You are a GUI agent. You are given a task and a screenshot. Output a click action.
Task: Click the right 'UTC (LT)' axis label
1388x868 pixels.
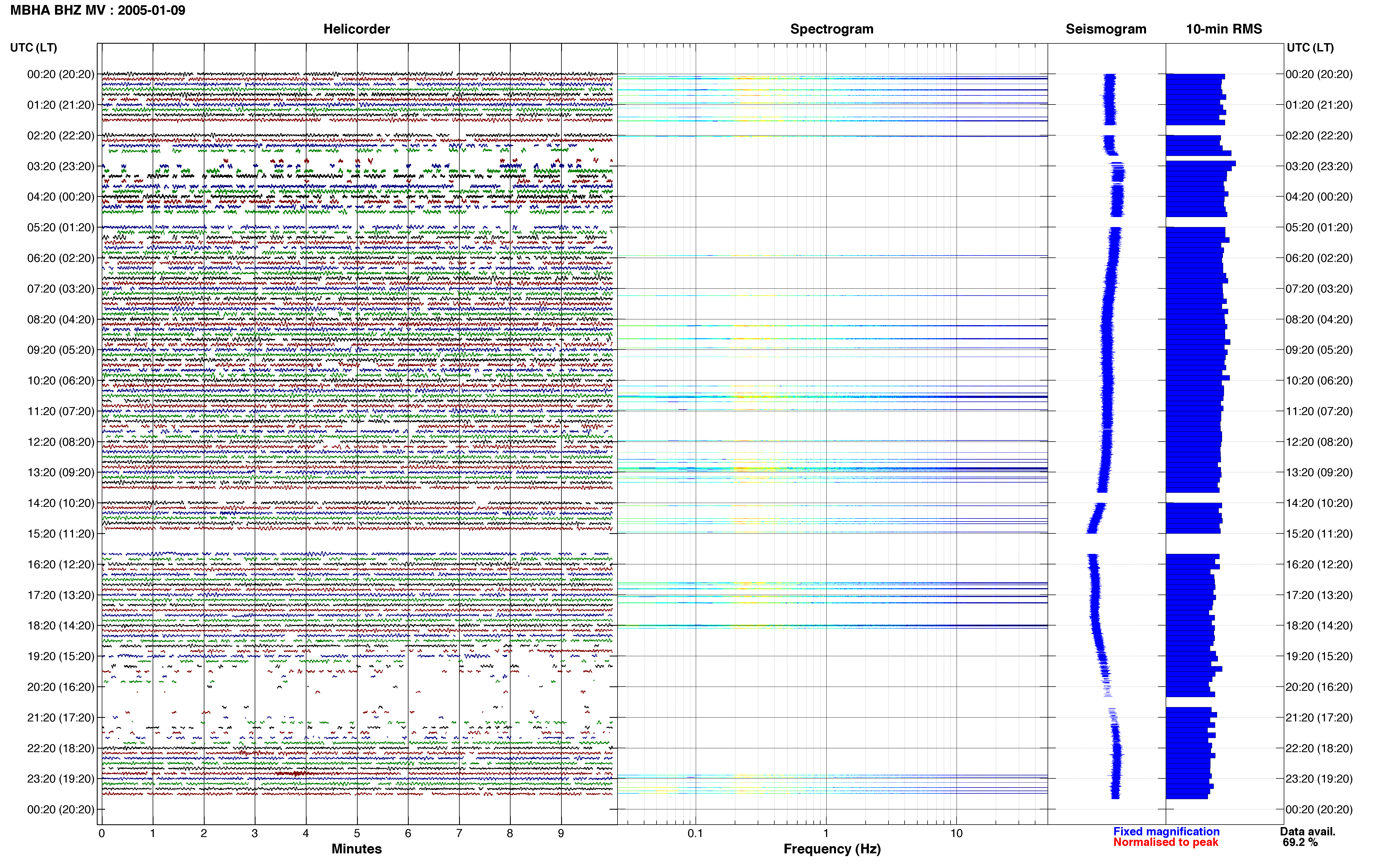1310,48
